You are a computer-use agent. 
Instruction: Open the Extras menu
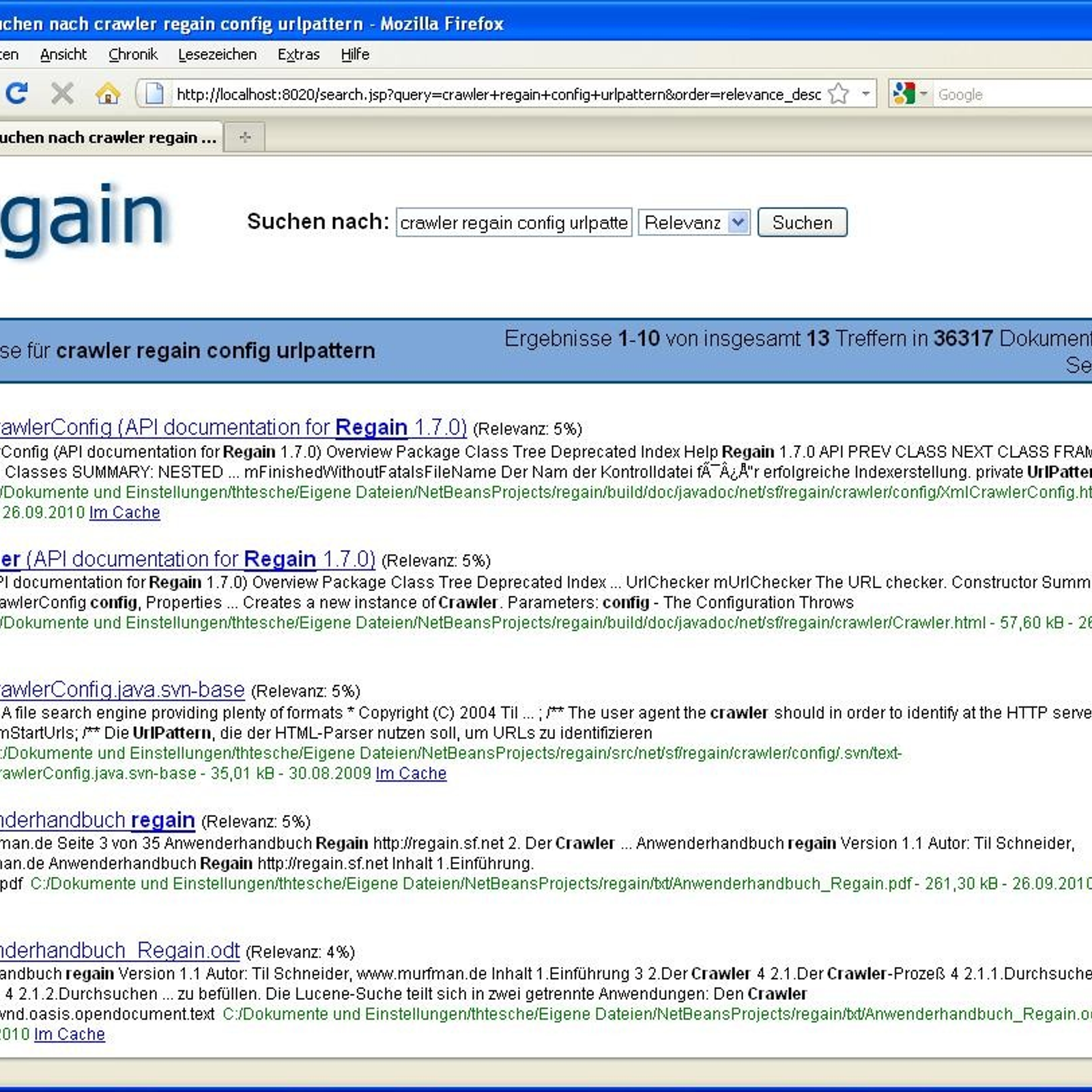[x=298, y=55]
